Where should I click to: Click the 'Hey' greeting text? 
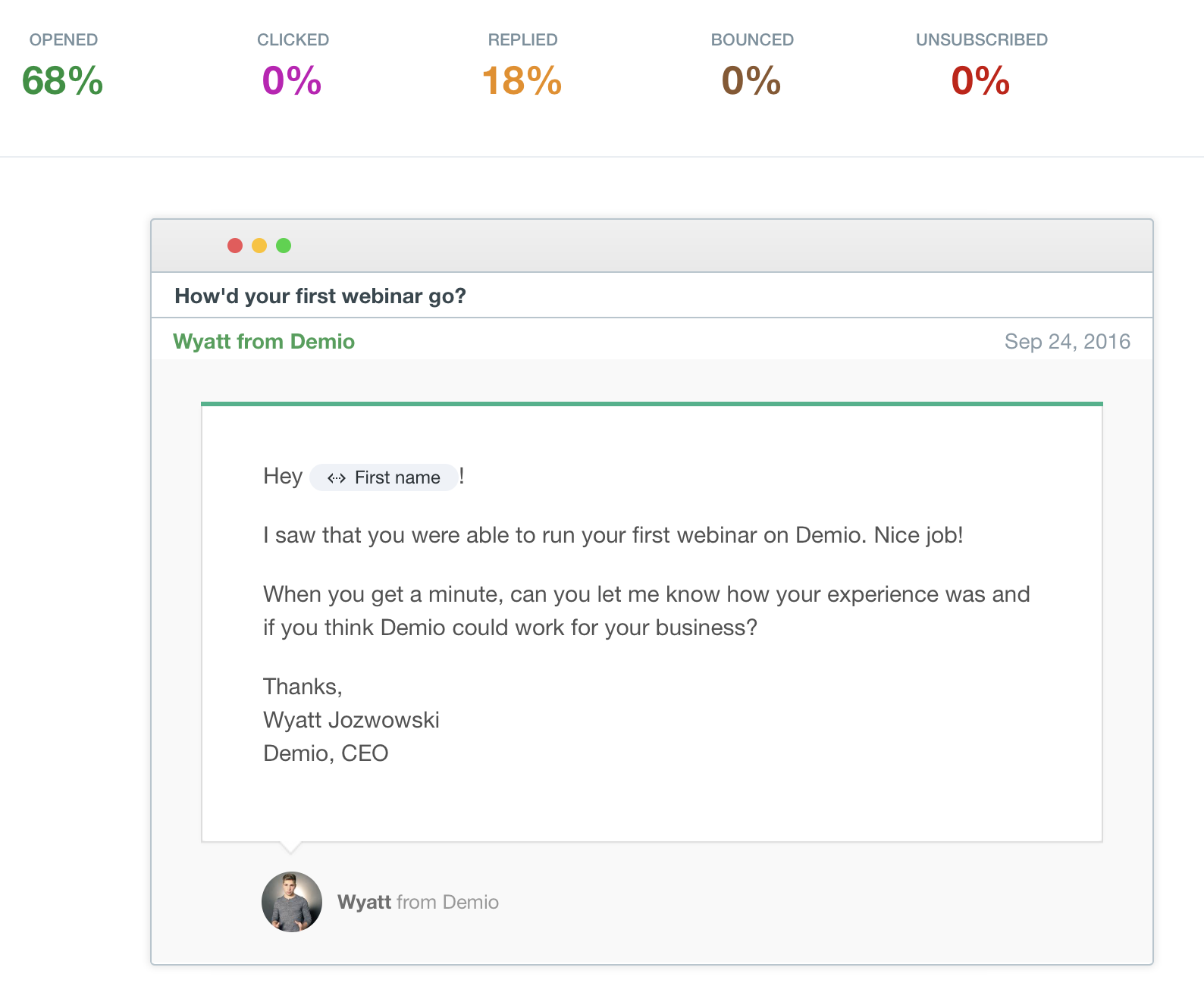pos(283,476)
